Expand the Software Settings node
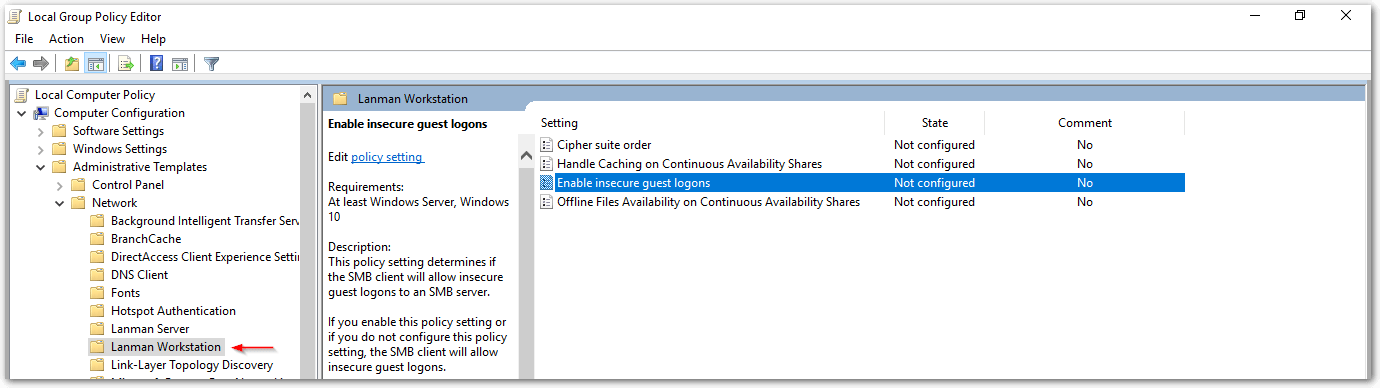 (41, 131)
